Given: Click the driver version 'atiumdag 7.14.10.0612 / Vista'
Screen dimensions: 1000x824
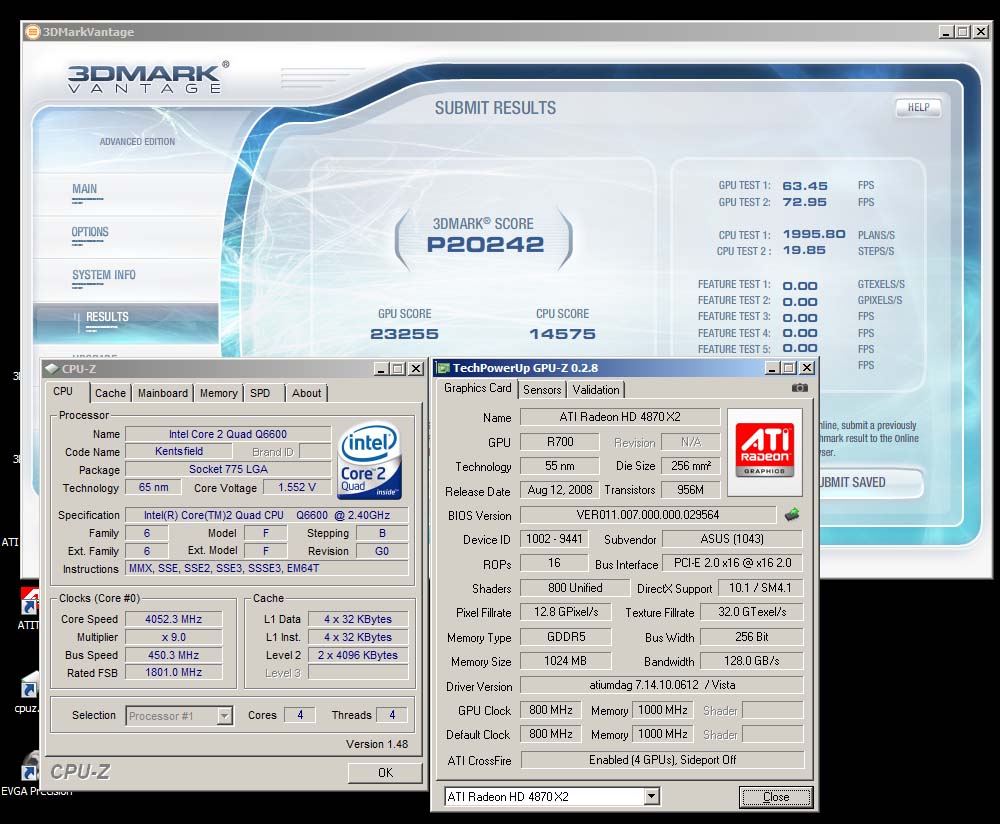Looking at the screenshot, I should (x=662, y=685).
